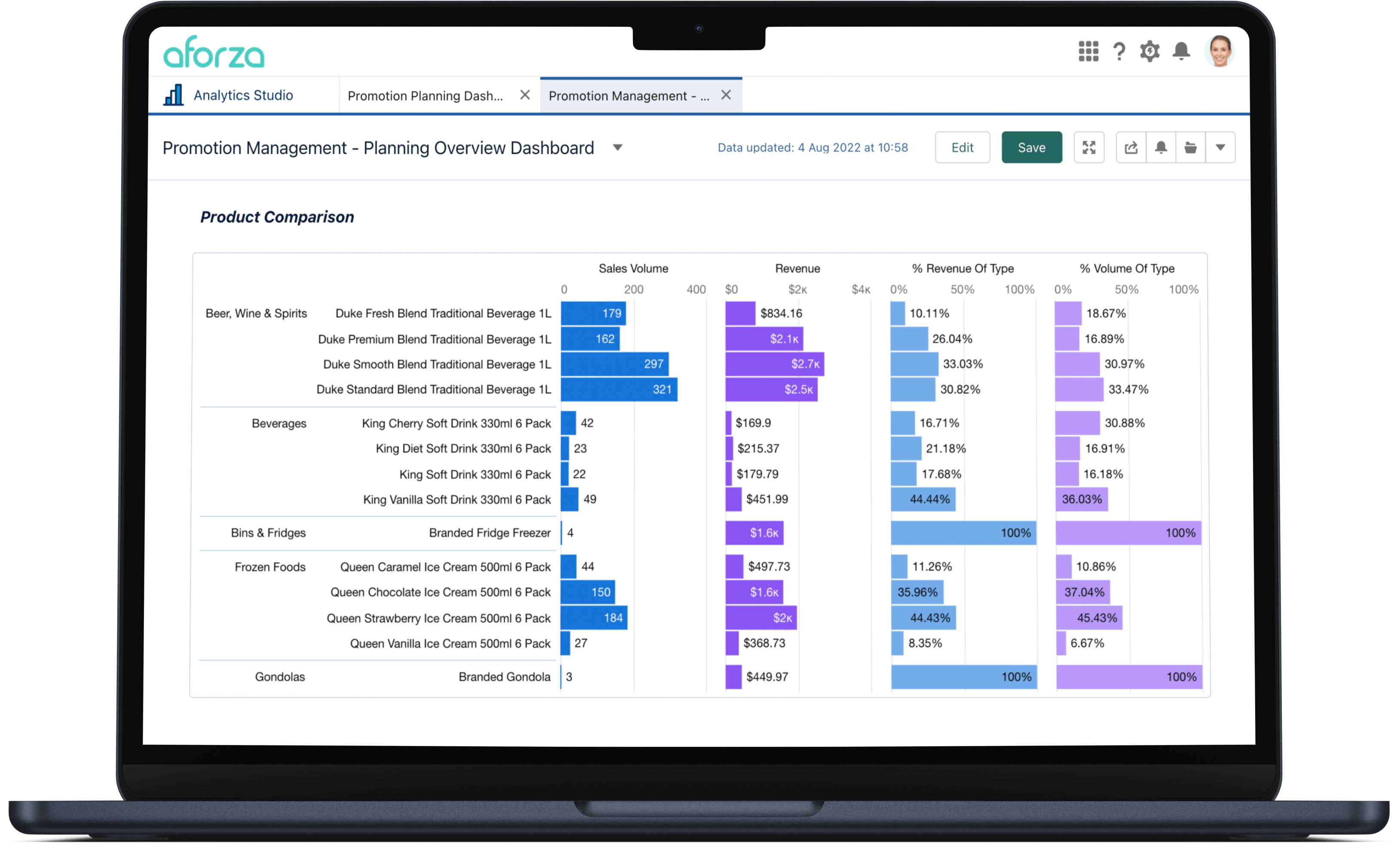Click Queen Chocolate Ice Cream 500ml 6 Pack
Image resolution: width=1400 pixels, height=843 pixels.
pos(440,592)
